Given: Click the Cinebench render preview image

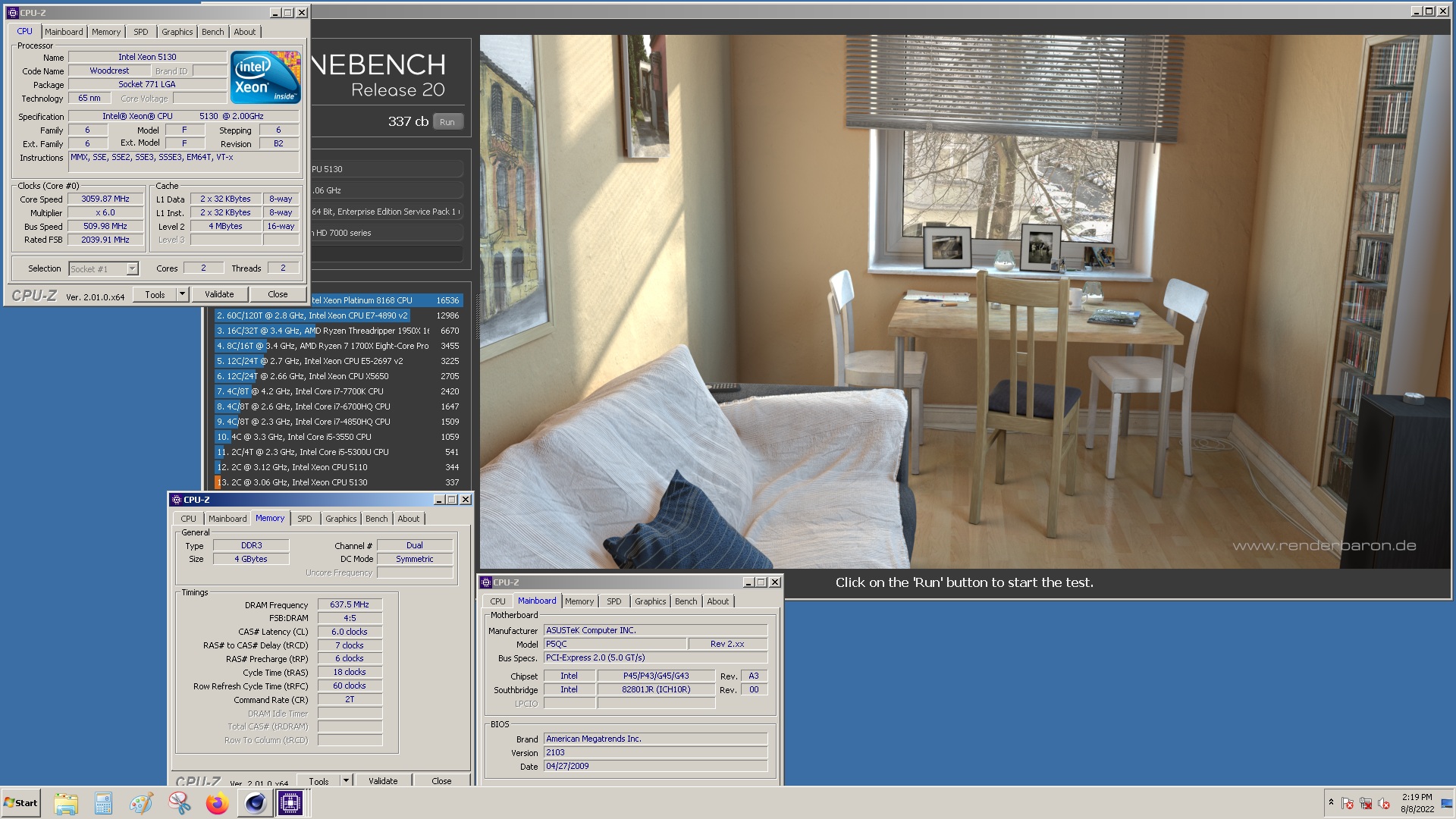Looking at the screenshot, I should point(965,301).
